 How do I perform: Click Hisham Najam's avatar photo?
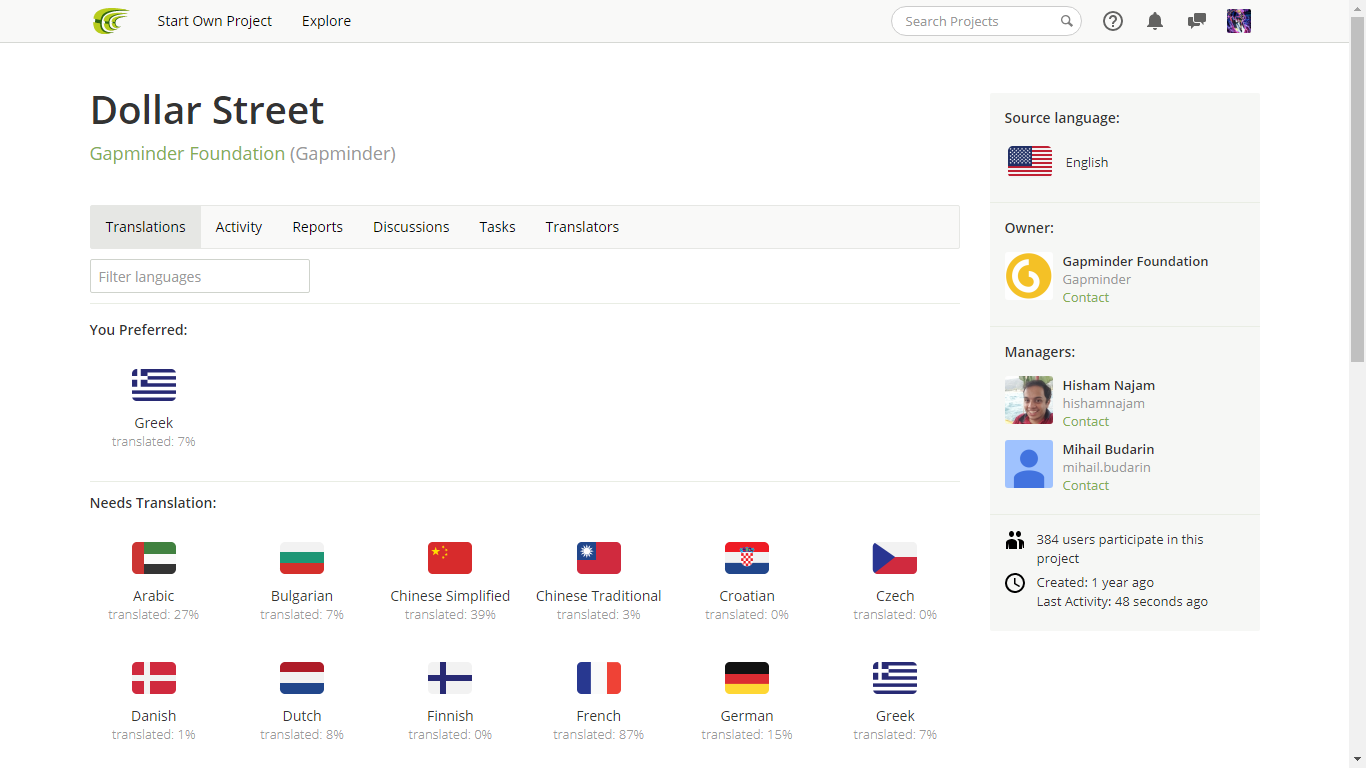click(1029, 400)
